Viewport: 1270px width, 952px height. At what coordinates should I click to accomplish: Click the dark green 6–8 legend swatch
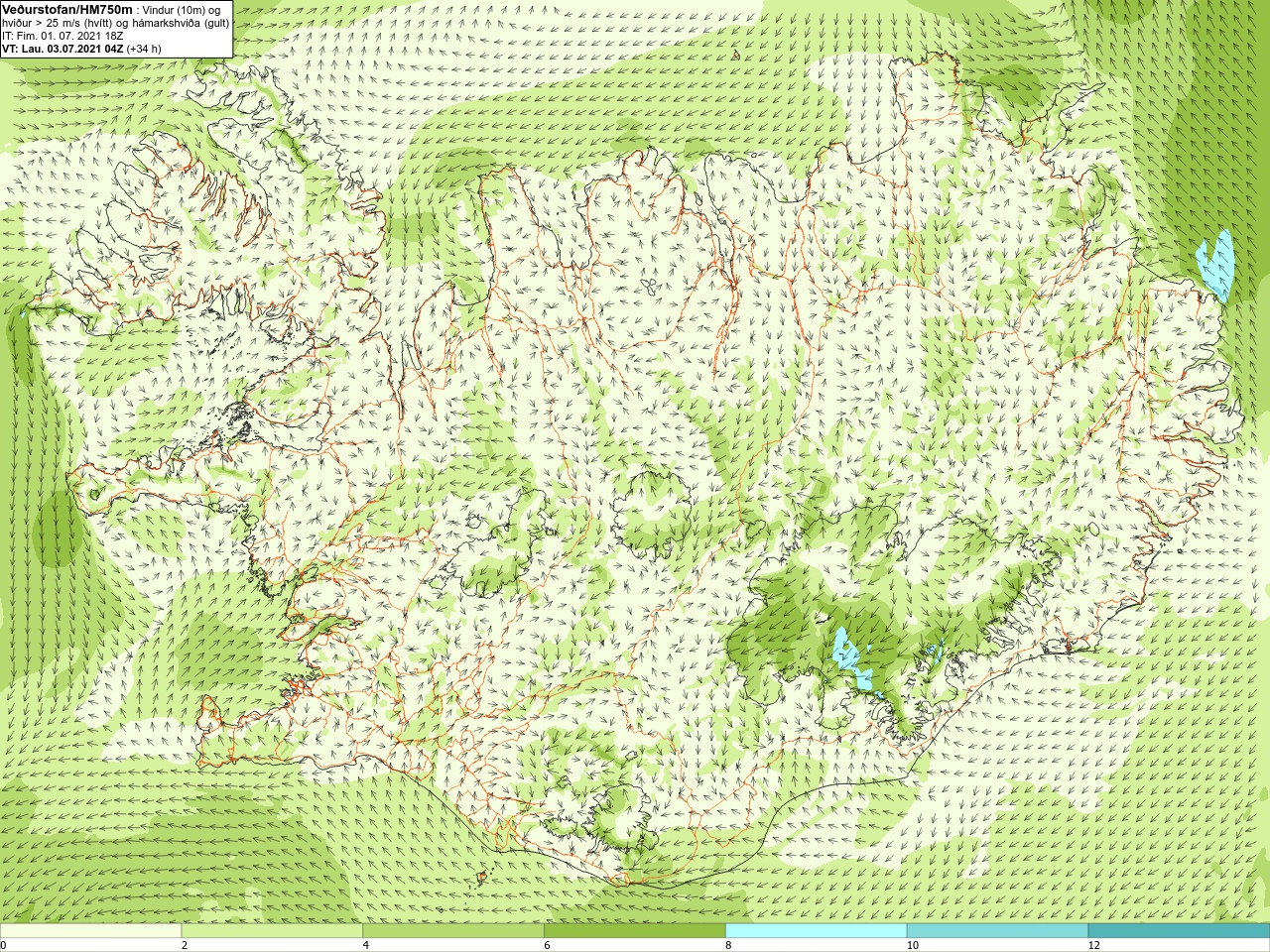coord(635,931)
